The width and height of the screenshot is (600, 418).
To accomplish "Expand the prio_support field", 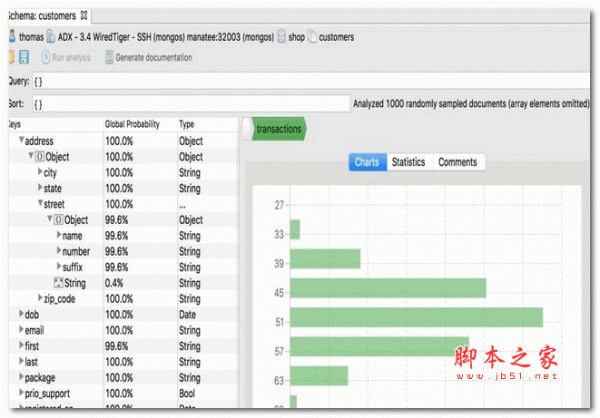I will point(21,393).
